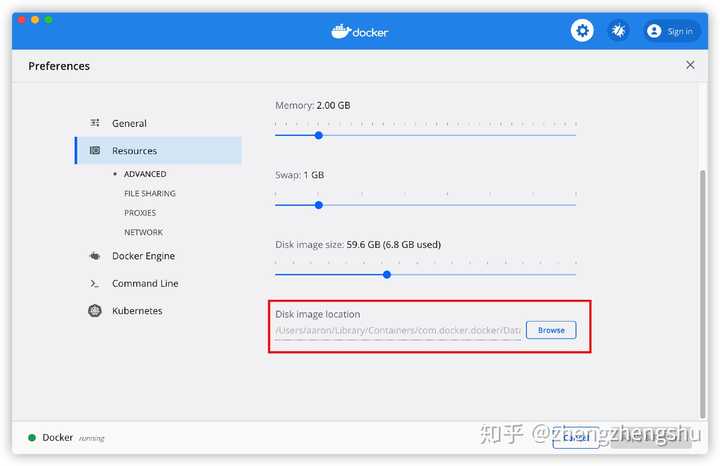Close Preferences with the X icon
The height and width of the screenshot is (466, 720).
[x=690, y=65]
